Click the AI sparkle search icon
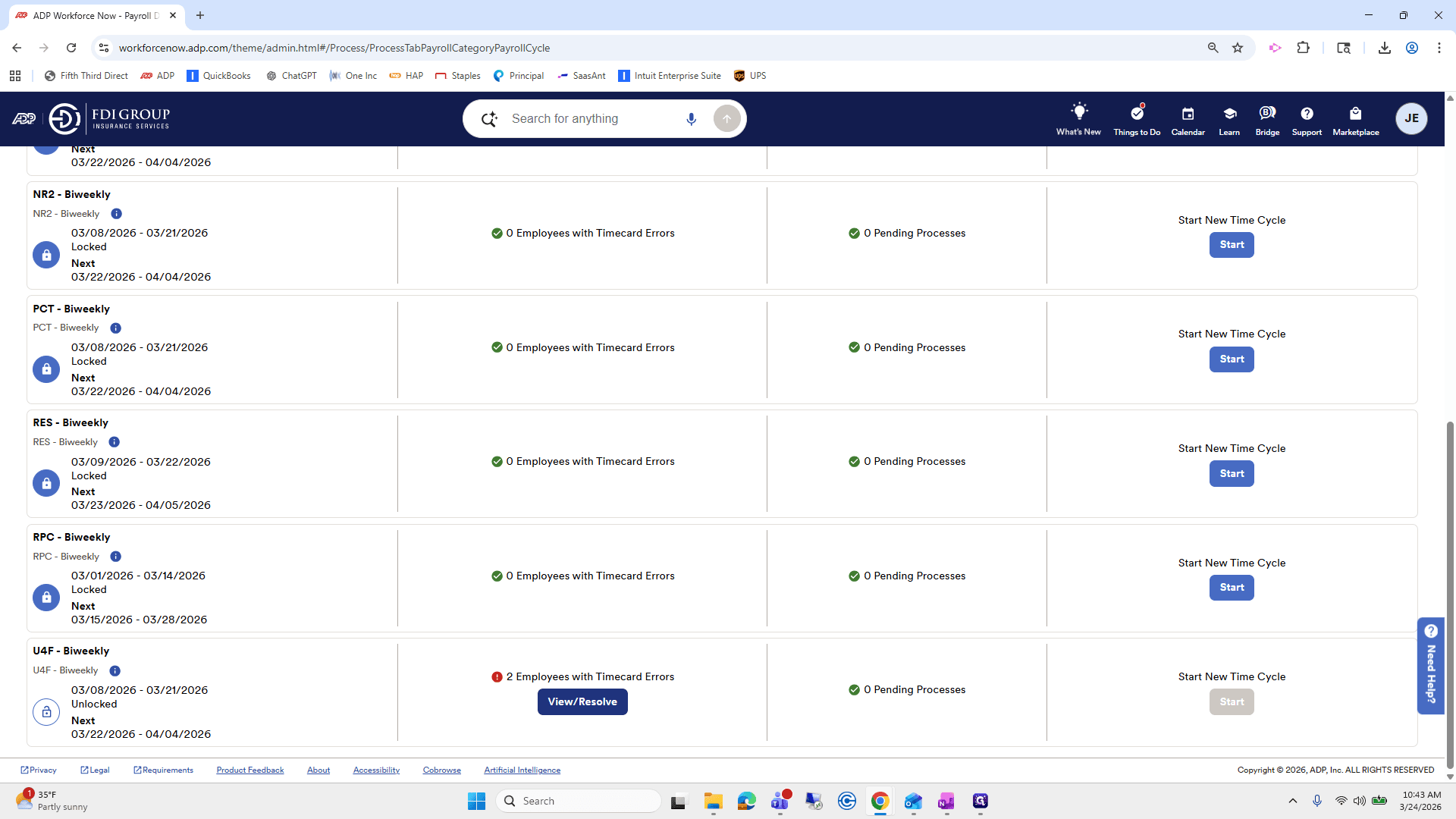Viewport: 1456px width, 819px height. click(490, 119)
